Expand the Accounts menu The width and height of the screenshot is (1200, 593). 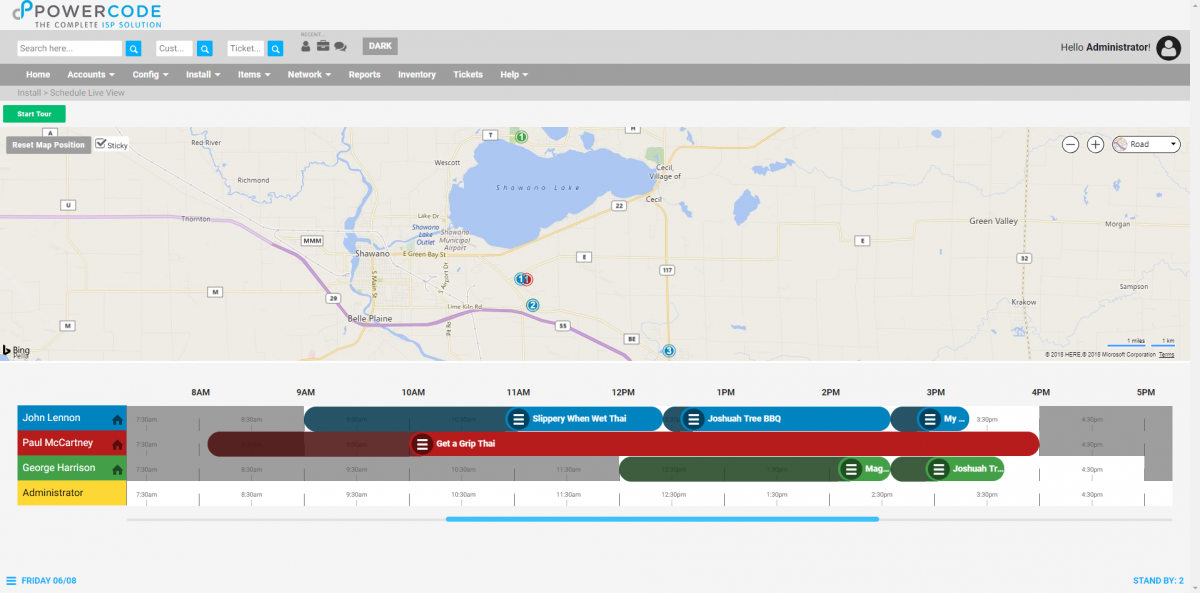click(90, 75)
